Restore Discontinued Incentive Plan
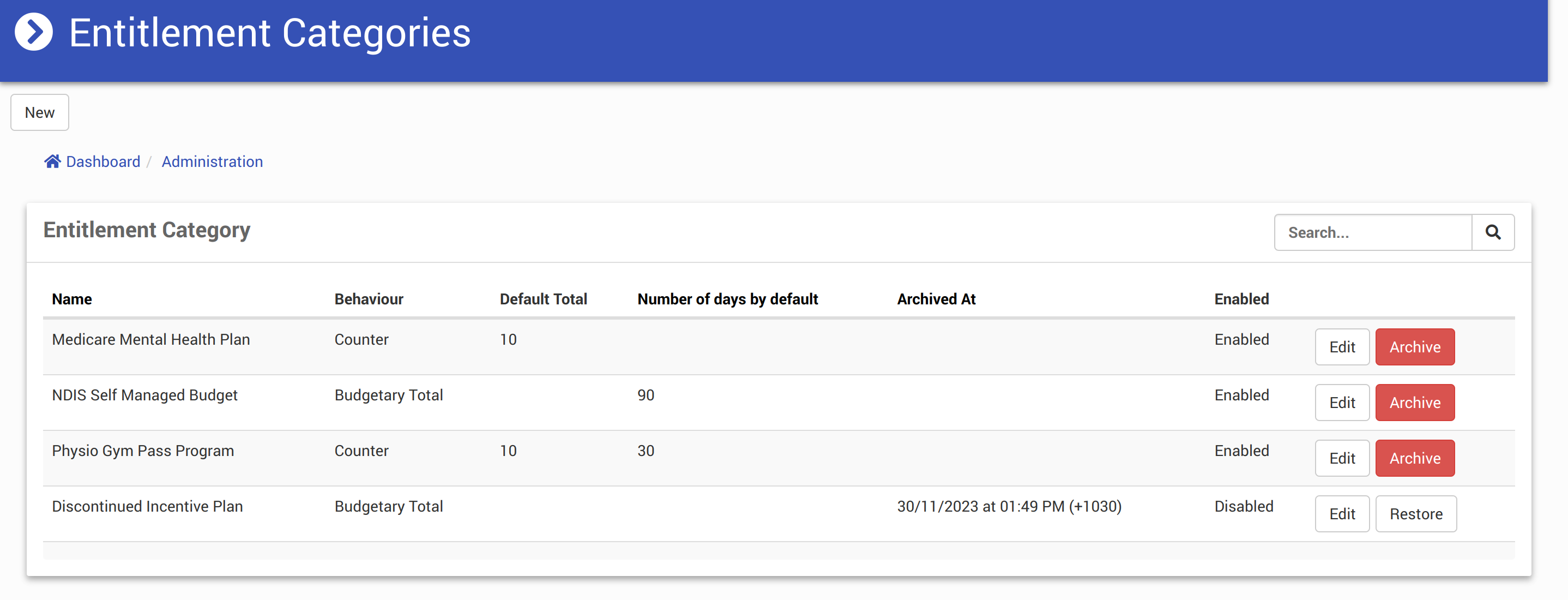The width and height of the screenshot is (1568, 600). click(x=1415, y=514)
